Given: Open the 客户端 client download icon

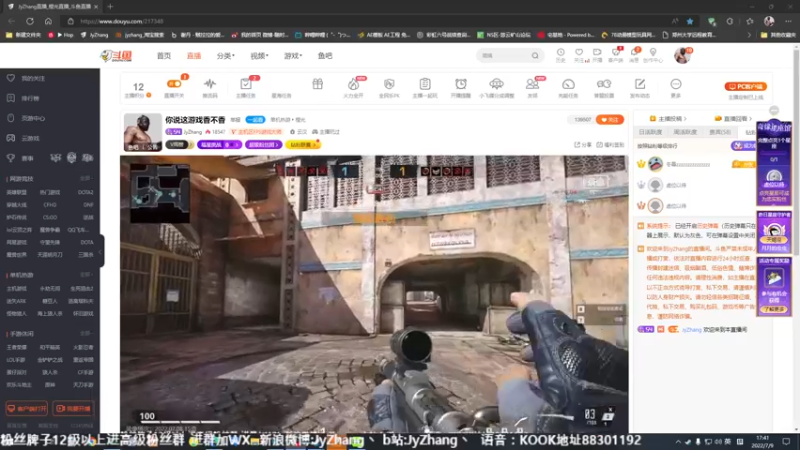Looking at the screenshot, I should click(616, 55).
